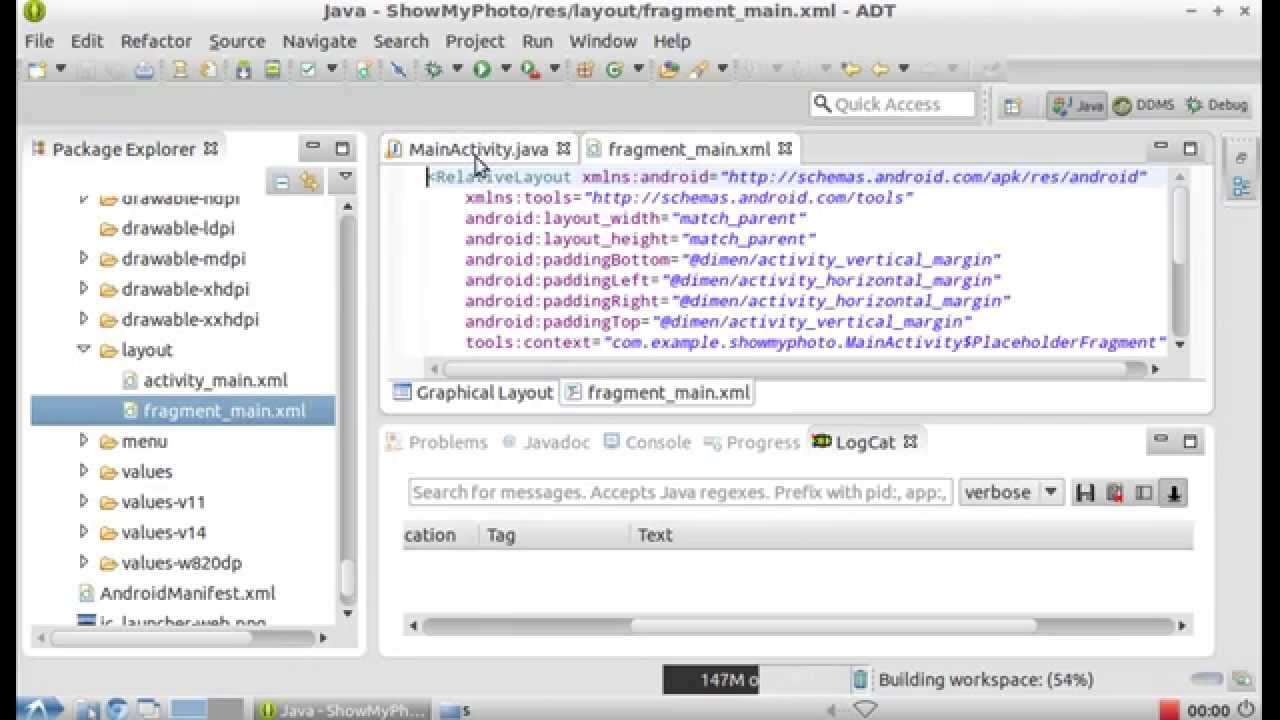Click the New Java Package icon

(x=585, y=69)
